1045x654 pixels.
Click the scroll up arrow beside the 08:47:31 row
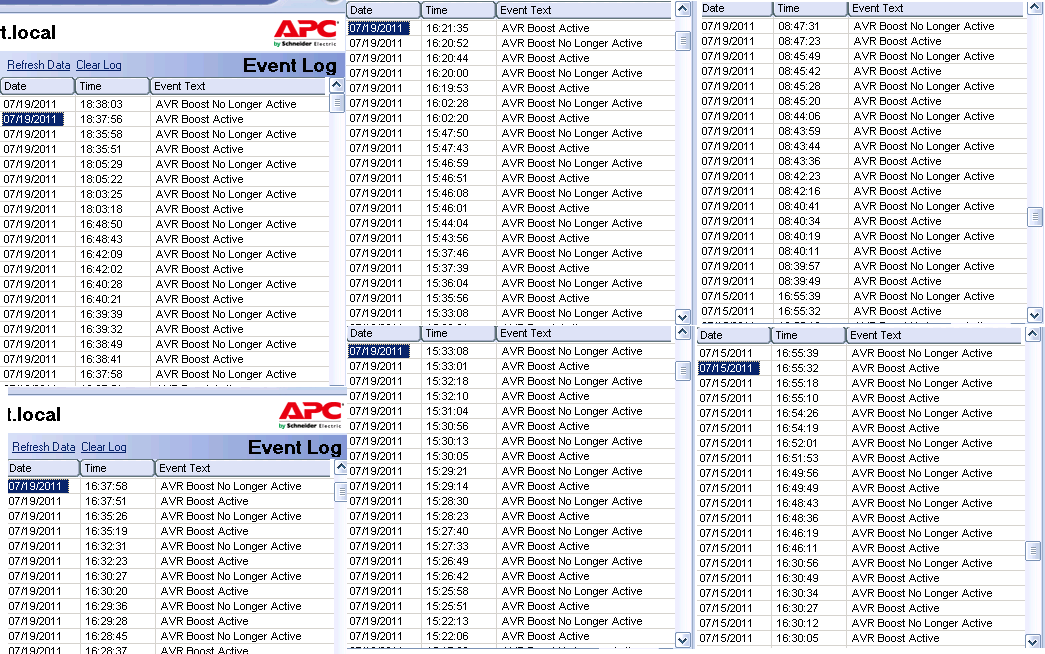point(1035,8)
